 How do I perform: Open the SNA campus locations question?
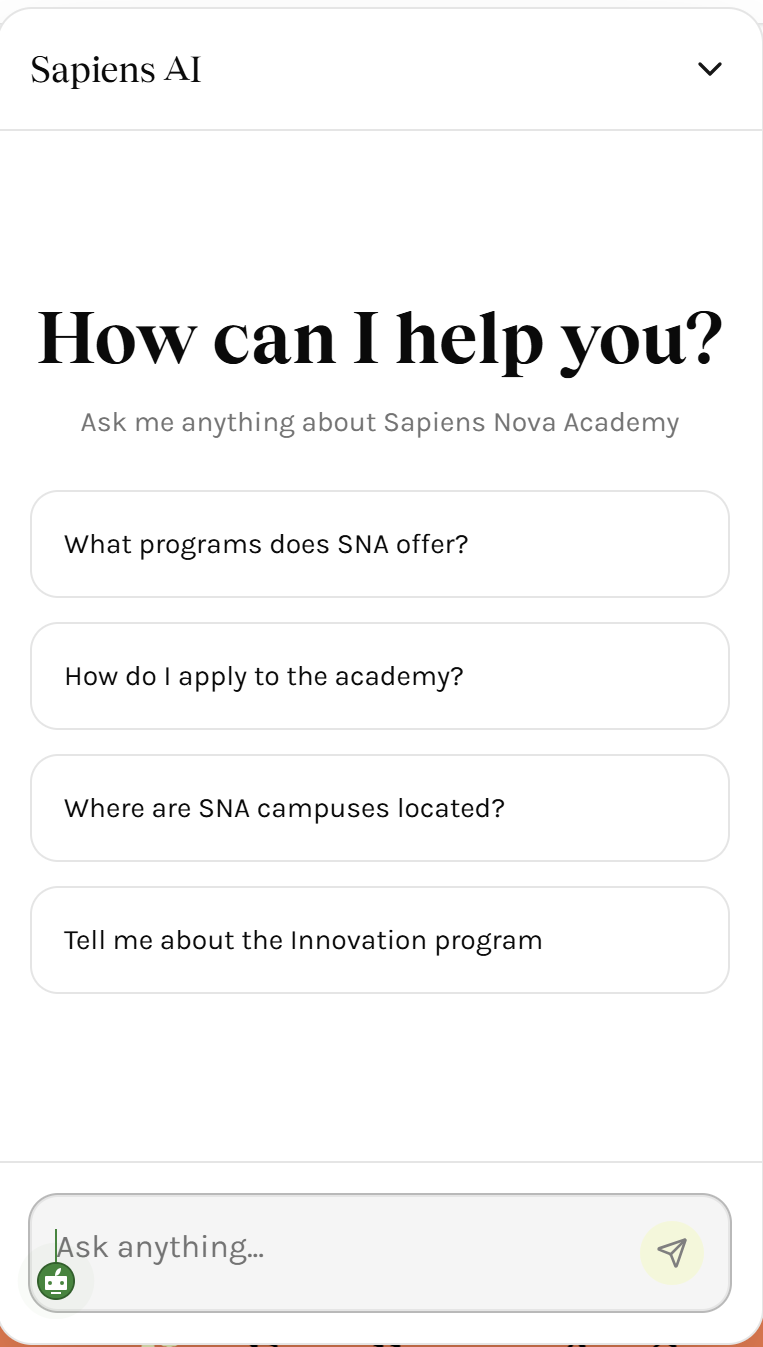tap(380, 808)
